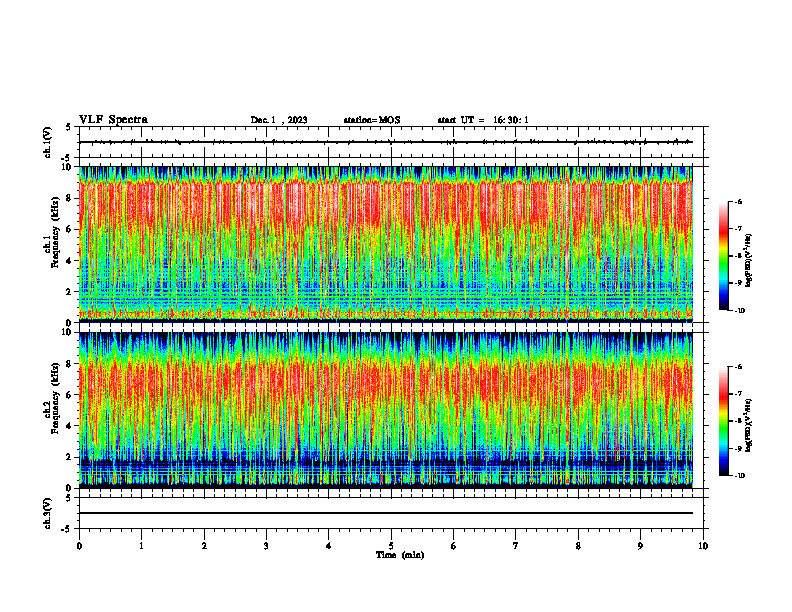Click time axis tick label "4"
This screenshot has width=792, height=612.
[x=329, y=546]
